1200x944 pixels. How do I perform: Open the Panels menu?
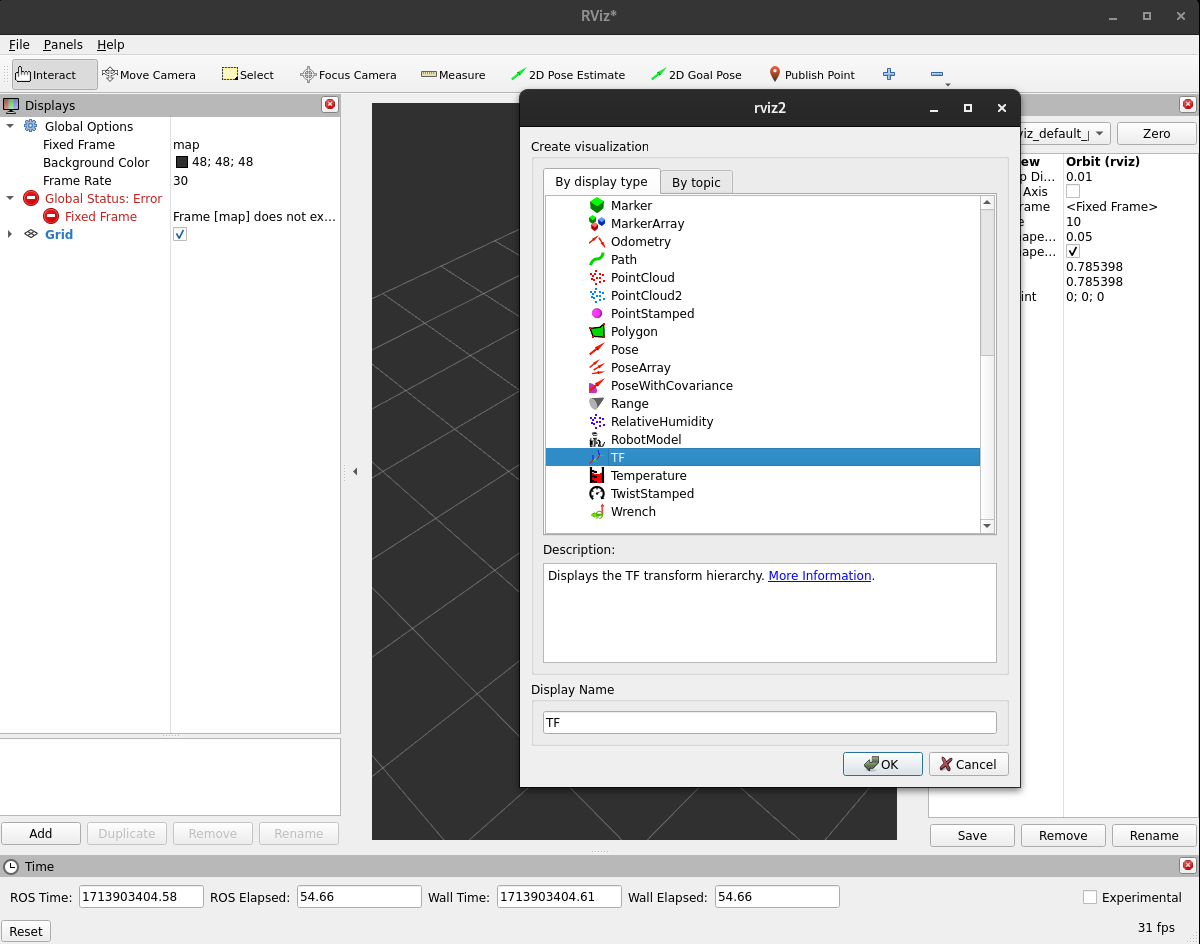coord(63,45)
